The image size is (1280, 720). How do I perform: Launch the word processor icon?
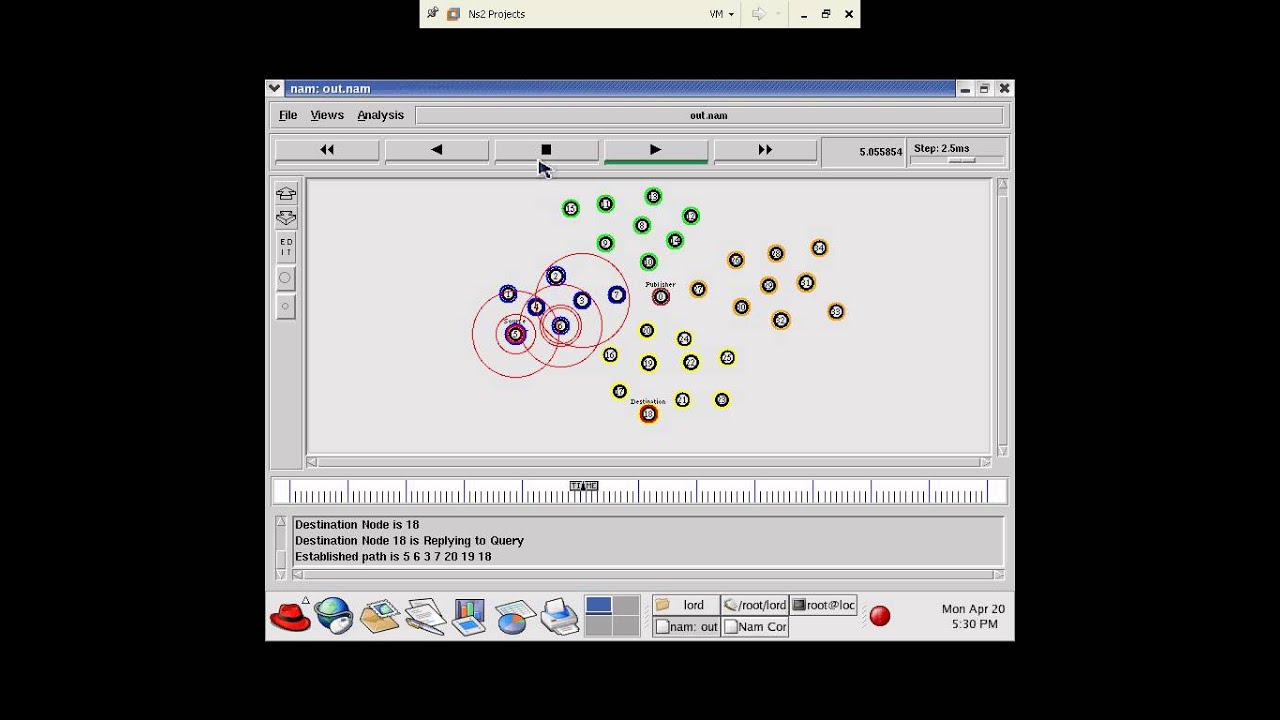[425, 616]
